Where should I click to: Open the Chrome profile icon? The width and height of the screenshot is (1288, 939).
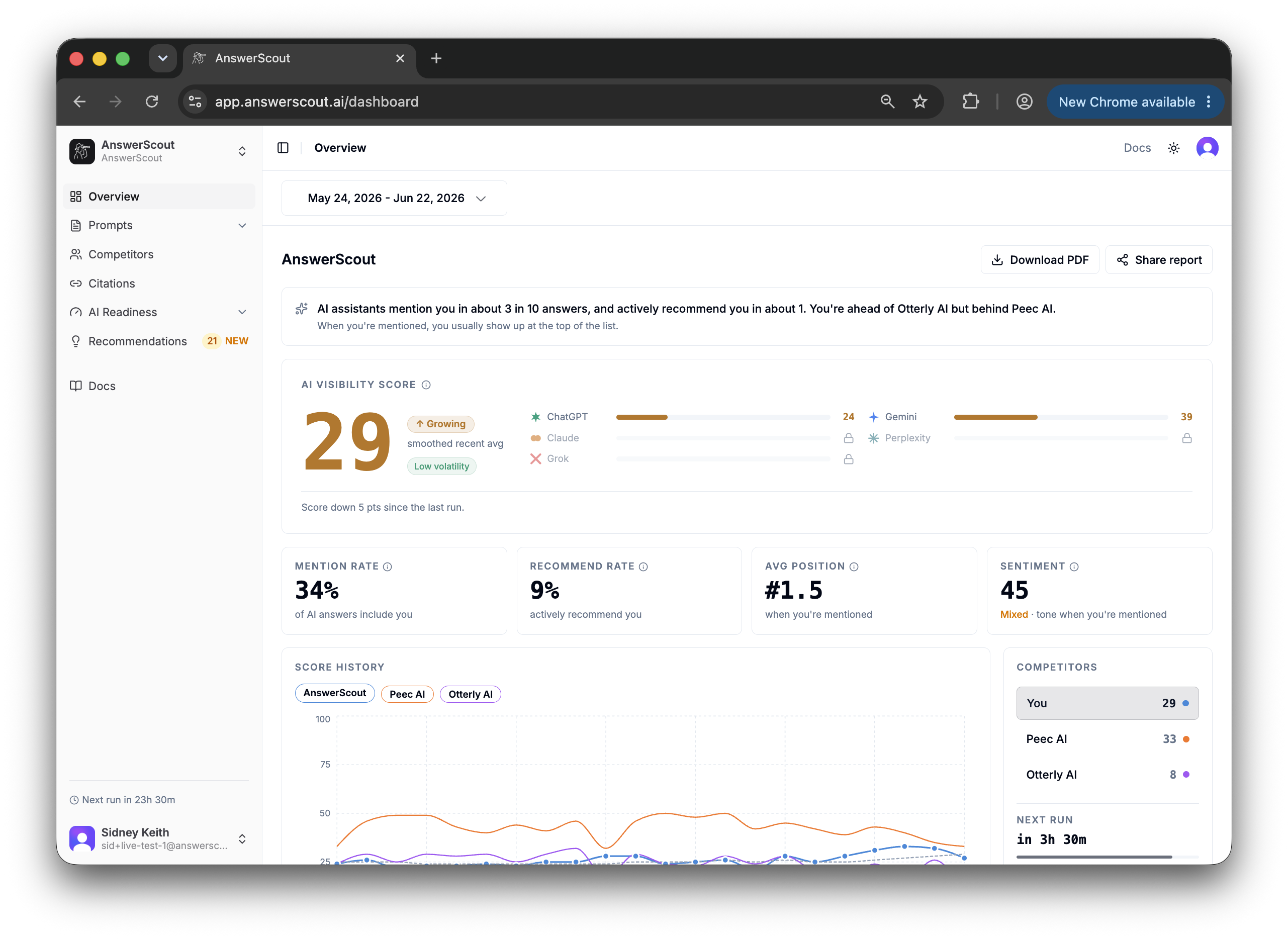pyautogui.click(x=1024, y=102)
